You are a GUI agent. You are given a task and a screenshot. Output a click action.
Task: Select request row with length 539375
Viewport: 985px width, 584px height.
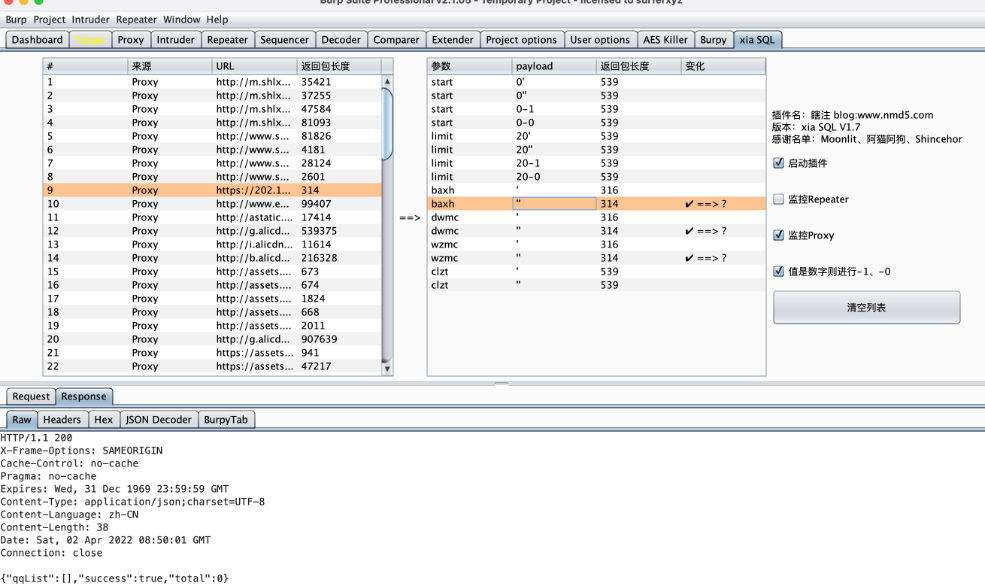(212, 230)
